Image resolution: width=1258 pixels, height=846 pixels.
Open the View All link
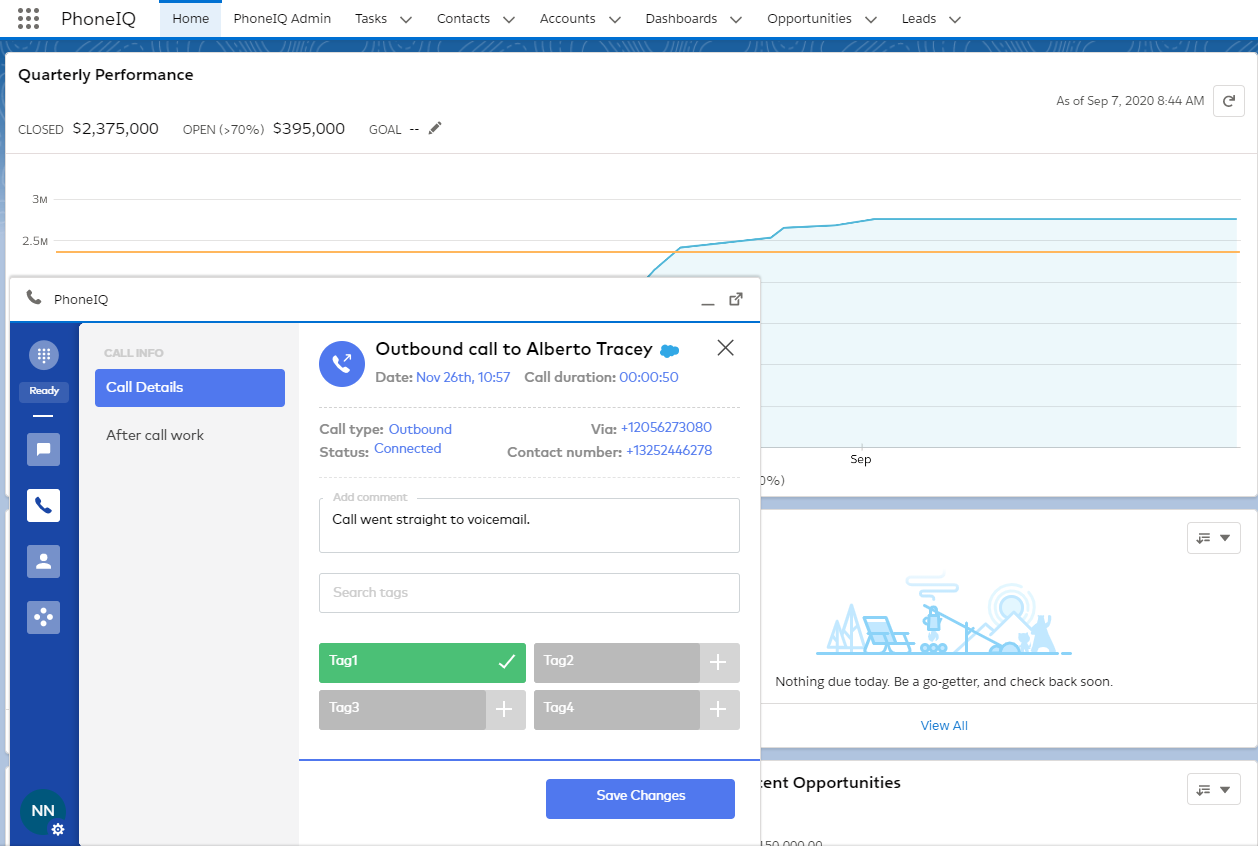[x=944, y=725]
